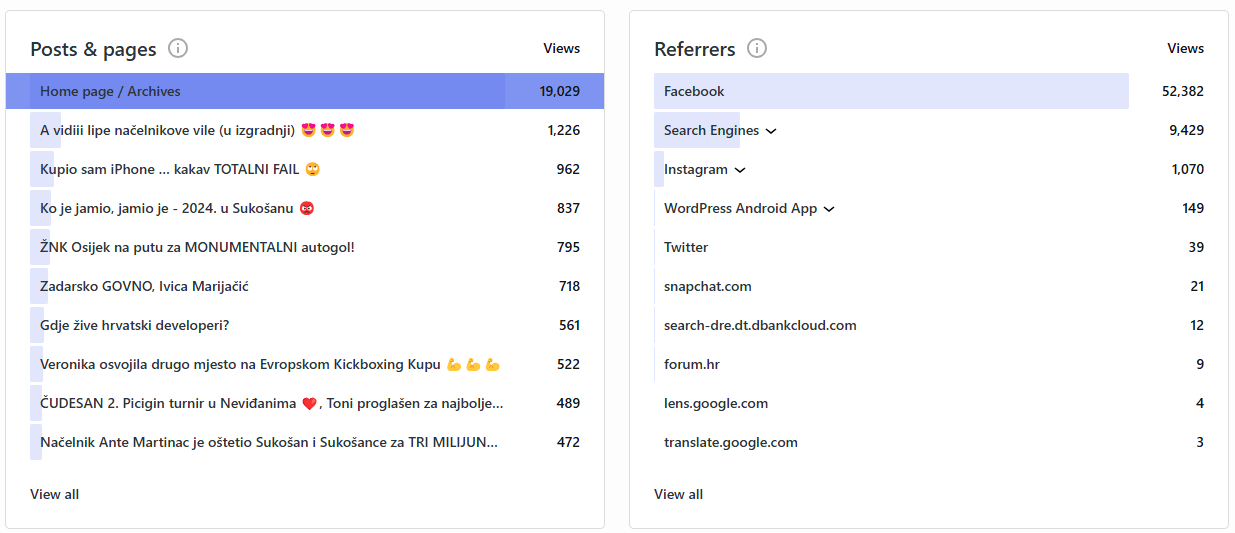The width and height of the screenshot is (1235, 533).
Task: Open post about načelnikove vile
Action: point(167,130)
